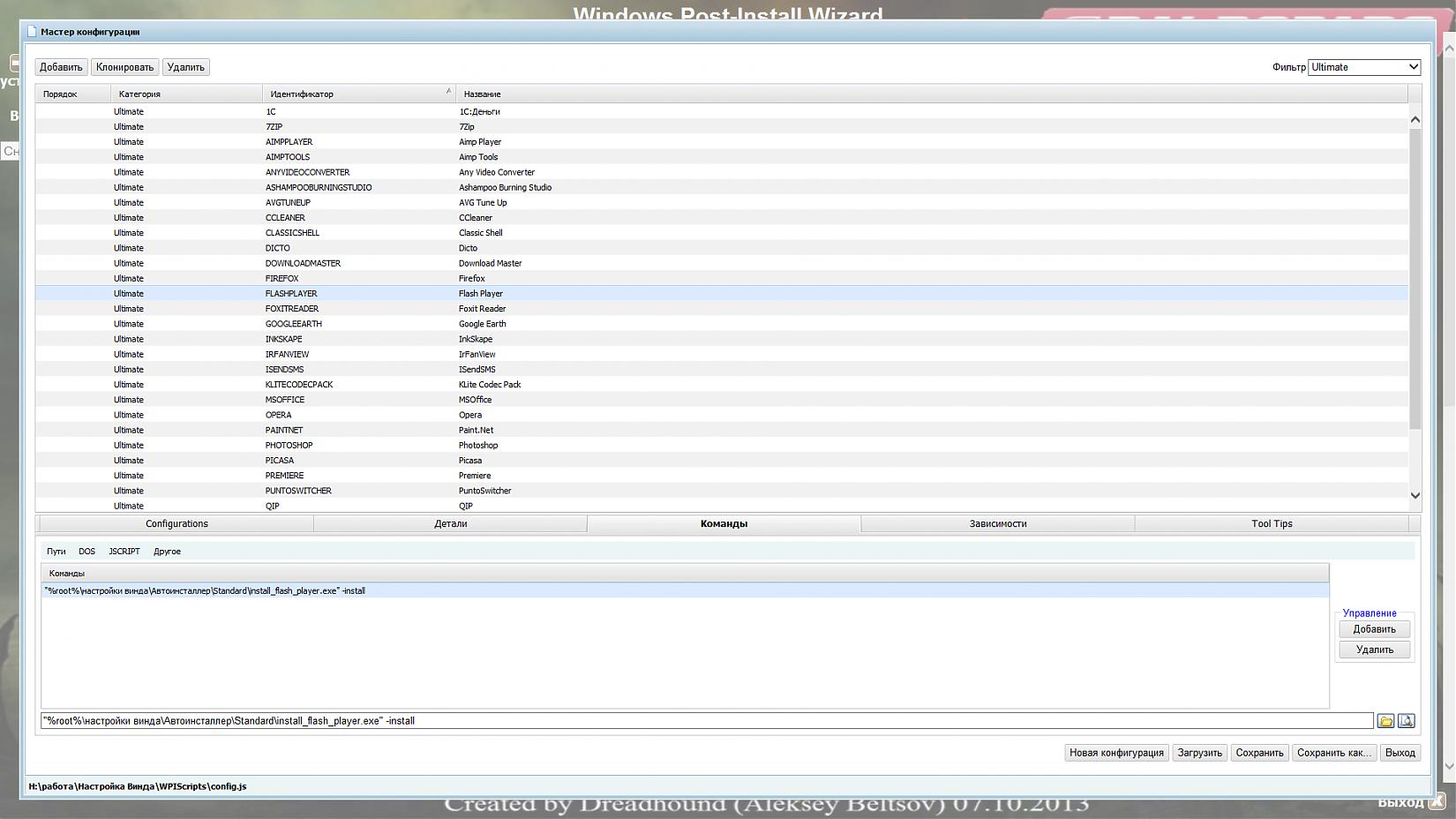Click the Новая конфигурация button
This screenshot has width=1456, height=819.
coord(1116,753)
